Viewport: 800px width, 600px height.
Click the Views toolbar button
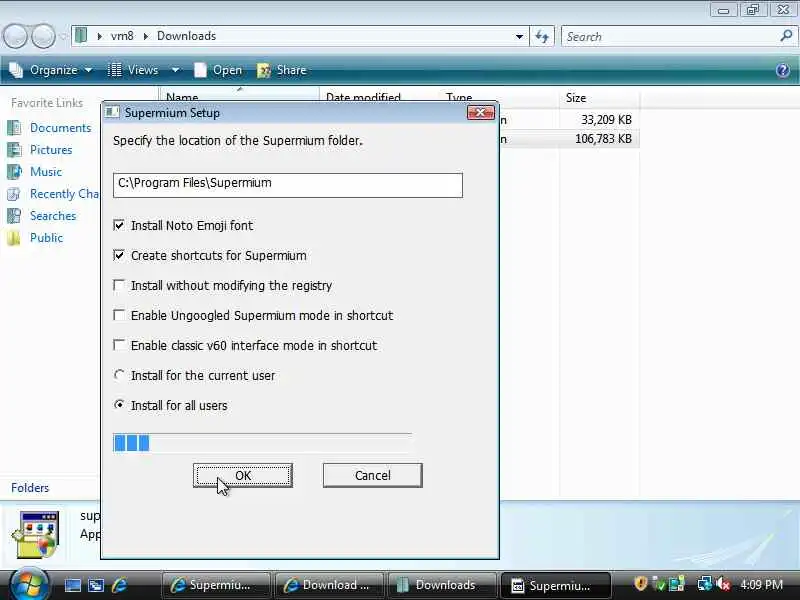[135, 70]
